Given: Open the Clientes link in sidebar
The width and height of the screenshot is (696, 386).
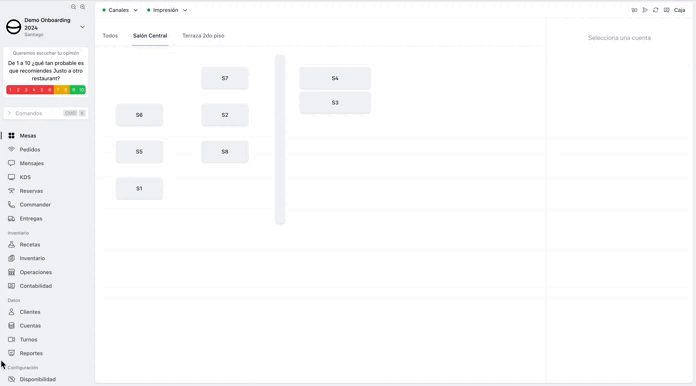Looking at the screenshot, I should click(x=30, y=312).
